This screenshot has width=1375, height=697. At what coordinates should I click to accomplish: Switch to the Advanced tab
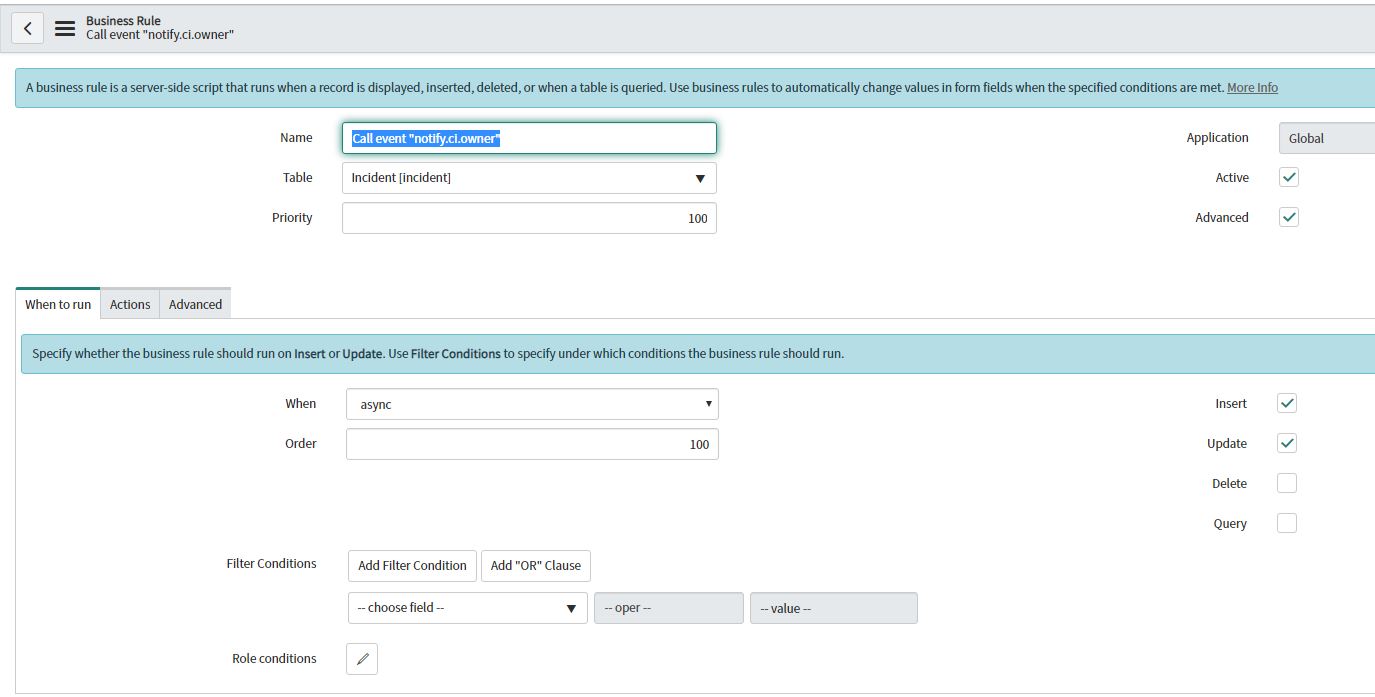point(195,304)
